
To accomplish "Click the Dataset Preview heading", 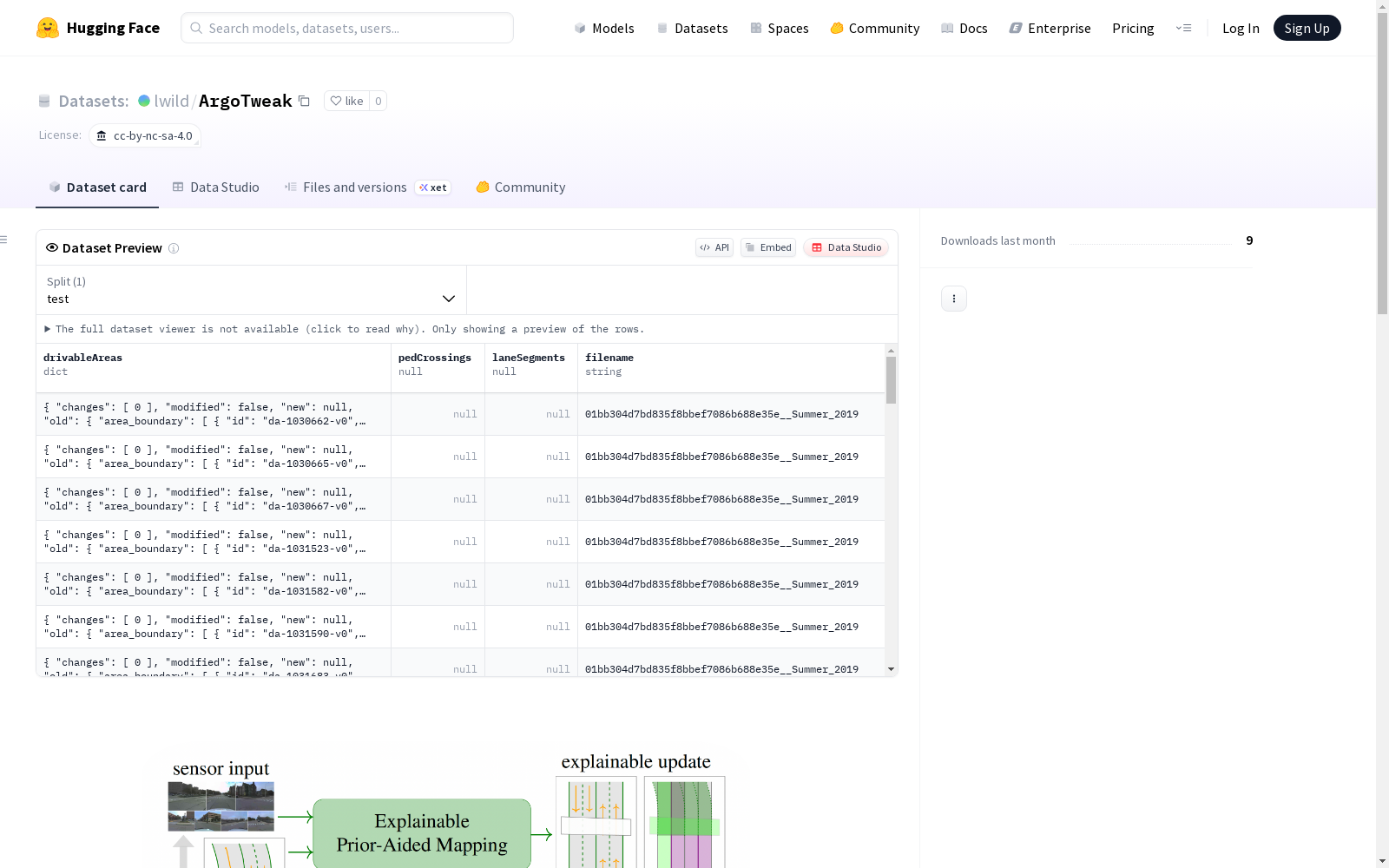I will [x=112, y=248].
